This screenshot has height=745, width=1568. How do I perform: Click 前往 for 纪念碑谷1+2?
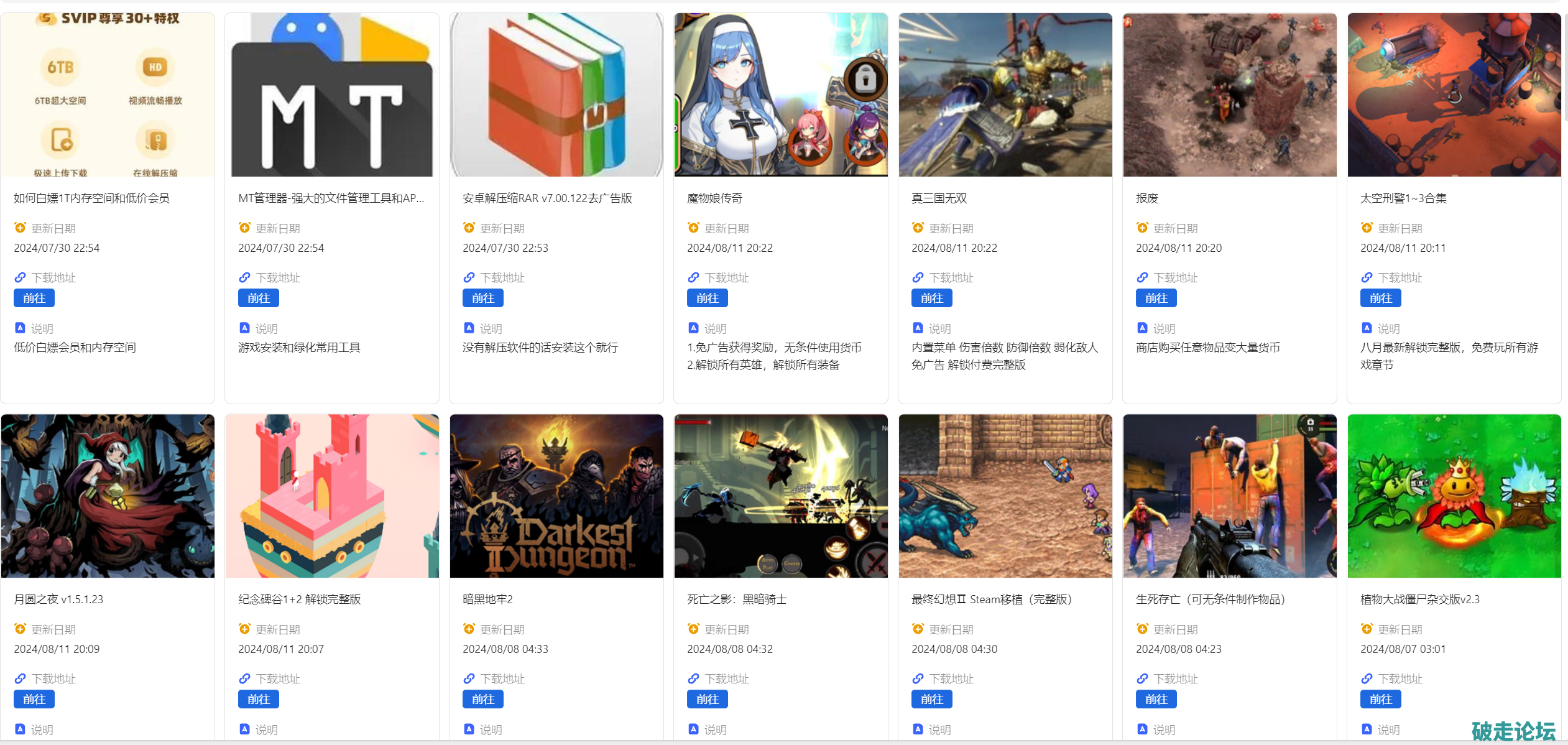pyautogui.click(x=259, y=700)
